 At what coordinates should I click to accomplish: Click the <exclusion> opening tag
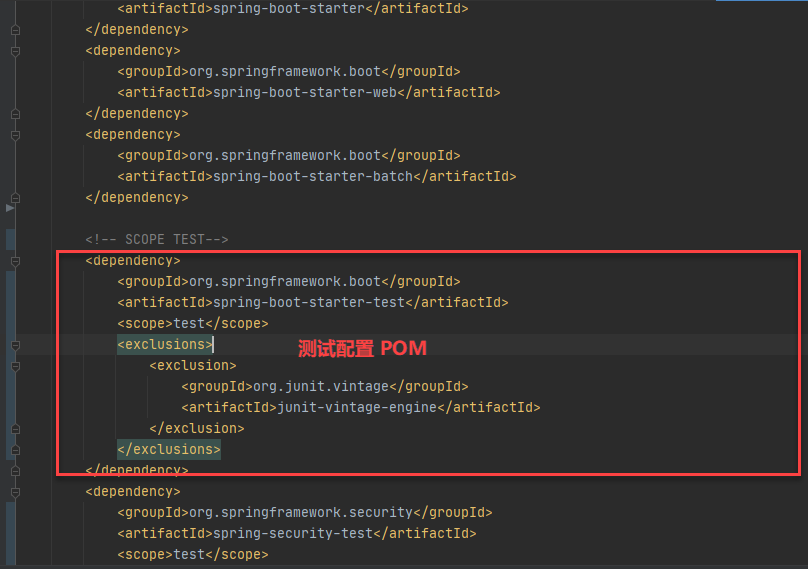pos(193,365)
